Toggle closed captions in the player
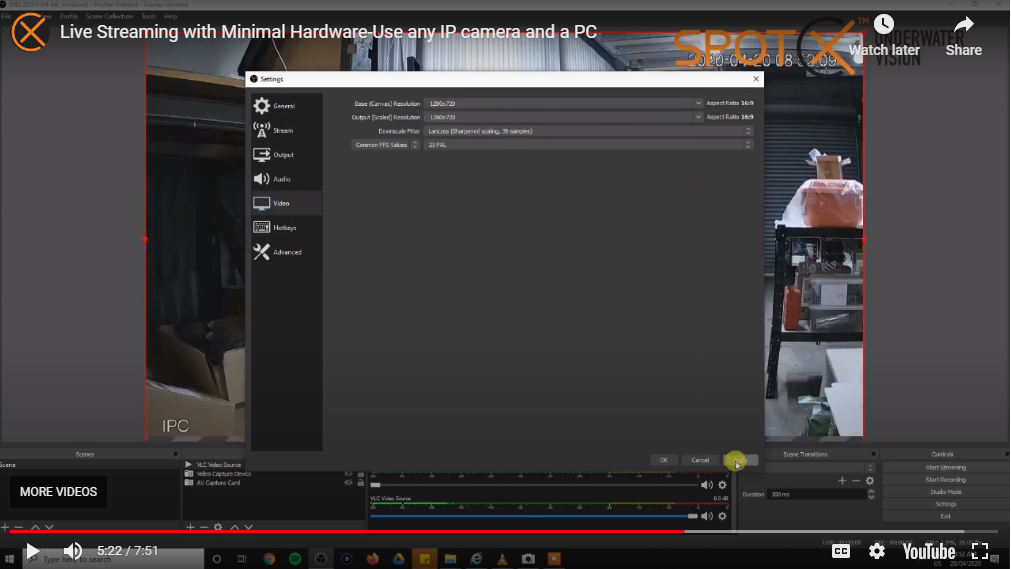 point(841,552)
